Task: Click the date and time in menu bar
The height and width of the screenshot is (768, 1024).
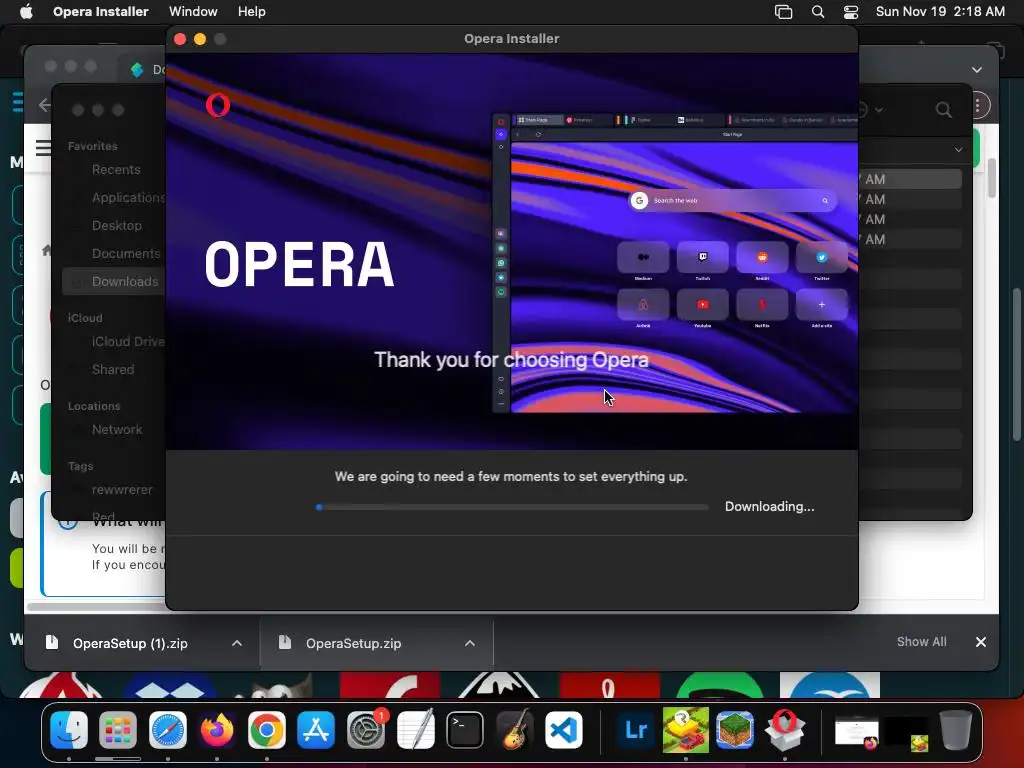Action: click(x=940, y=11)
